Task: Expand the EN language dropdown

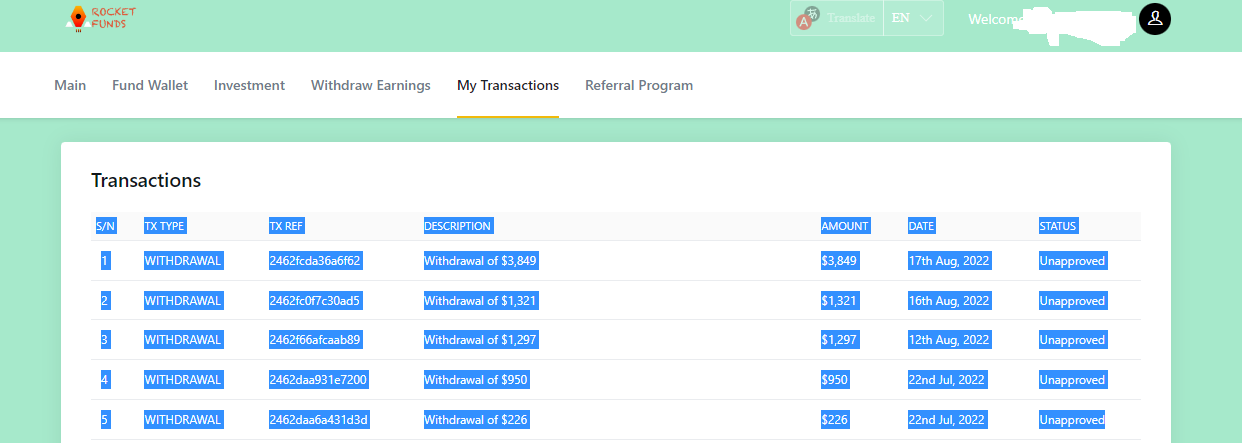Action: [912, 18]
